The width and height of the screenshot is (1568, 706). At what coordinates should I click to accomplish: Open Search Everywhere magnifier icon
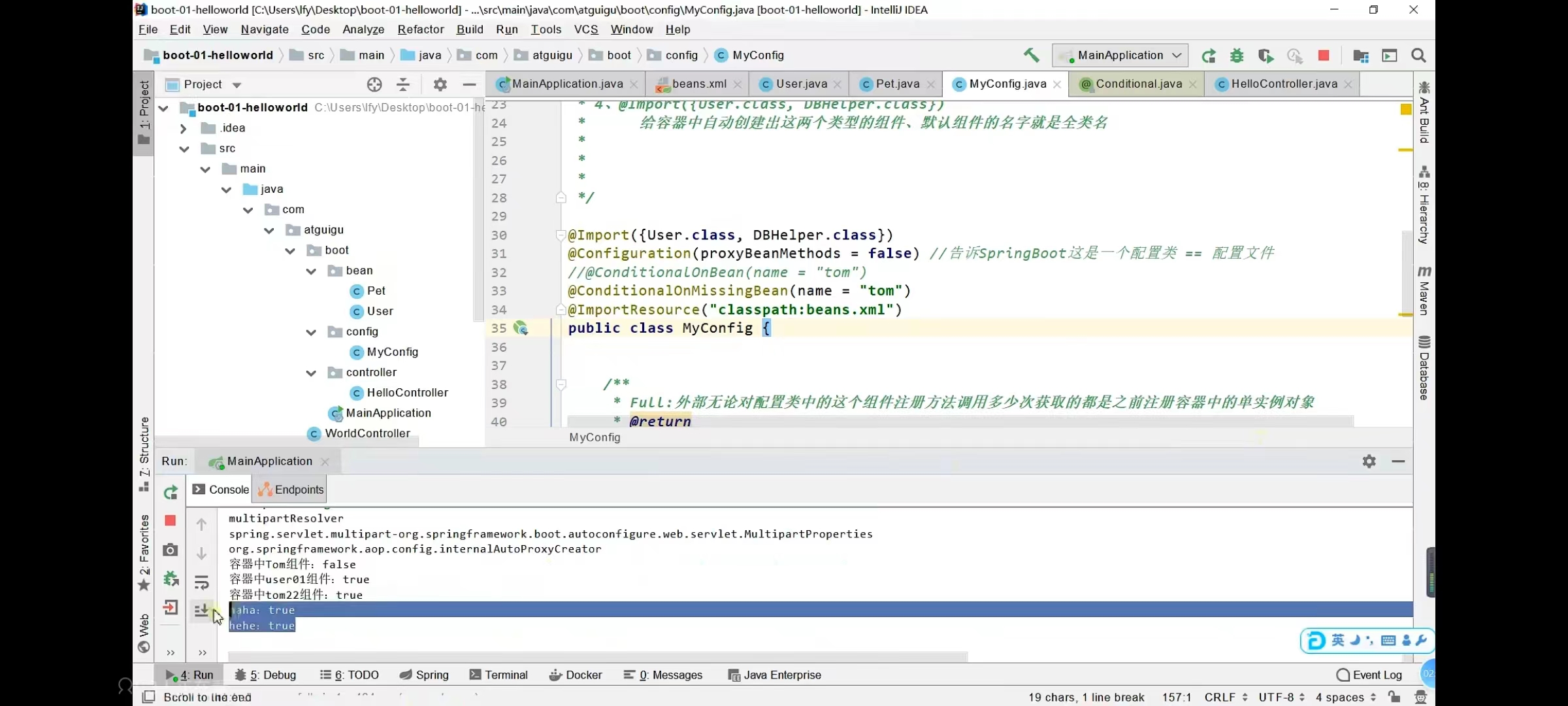coord(1418,56)
